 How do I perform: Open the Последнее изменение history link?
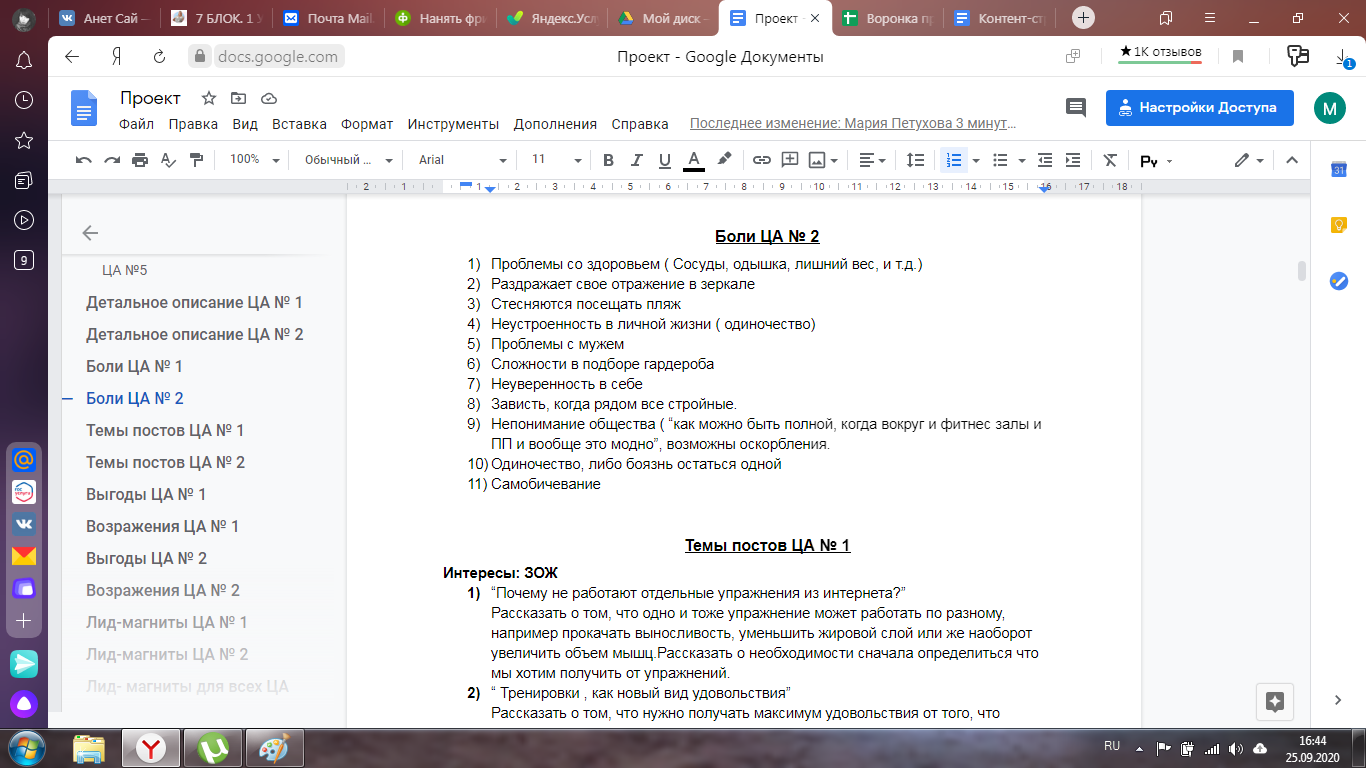(x=853, y=124)
